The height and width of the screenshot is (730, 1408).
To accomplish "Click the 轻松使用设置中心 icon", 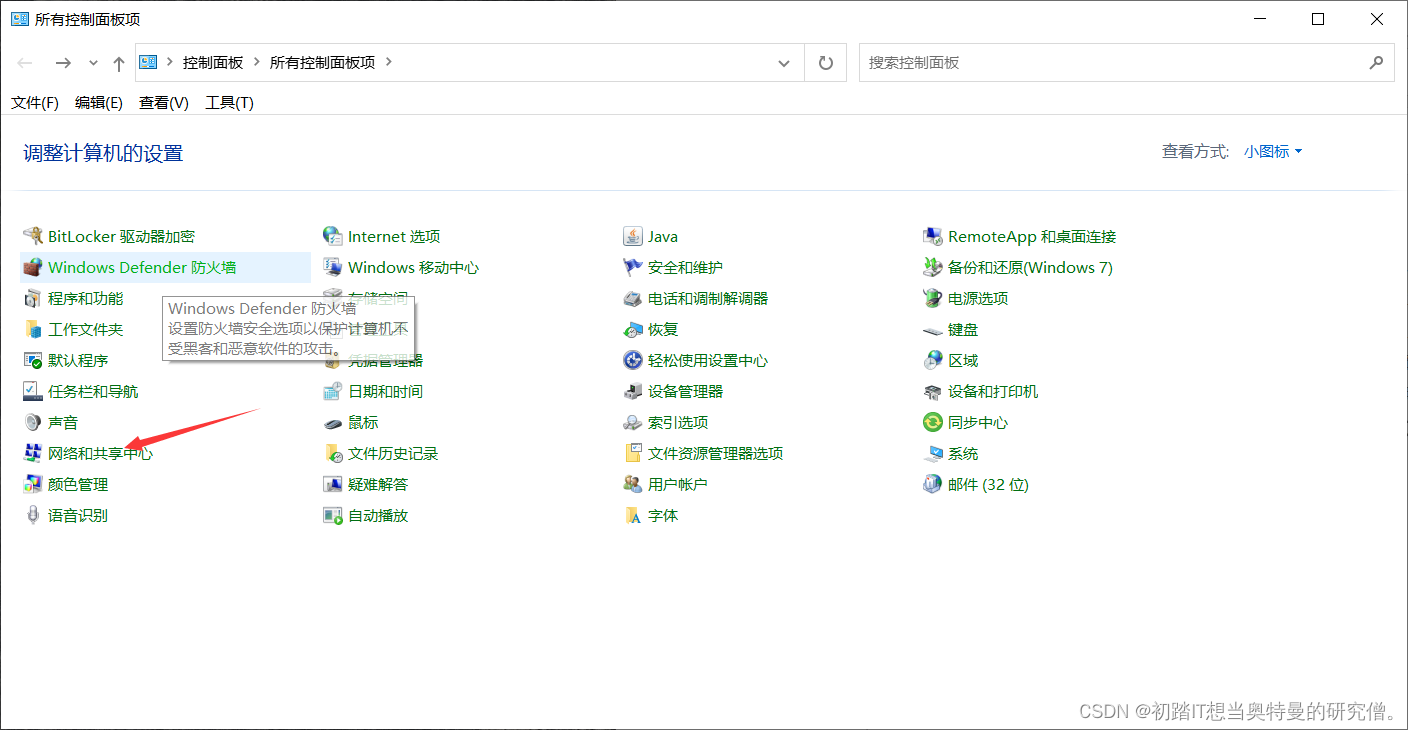I will [x=633, y=361].
